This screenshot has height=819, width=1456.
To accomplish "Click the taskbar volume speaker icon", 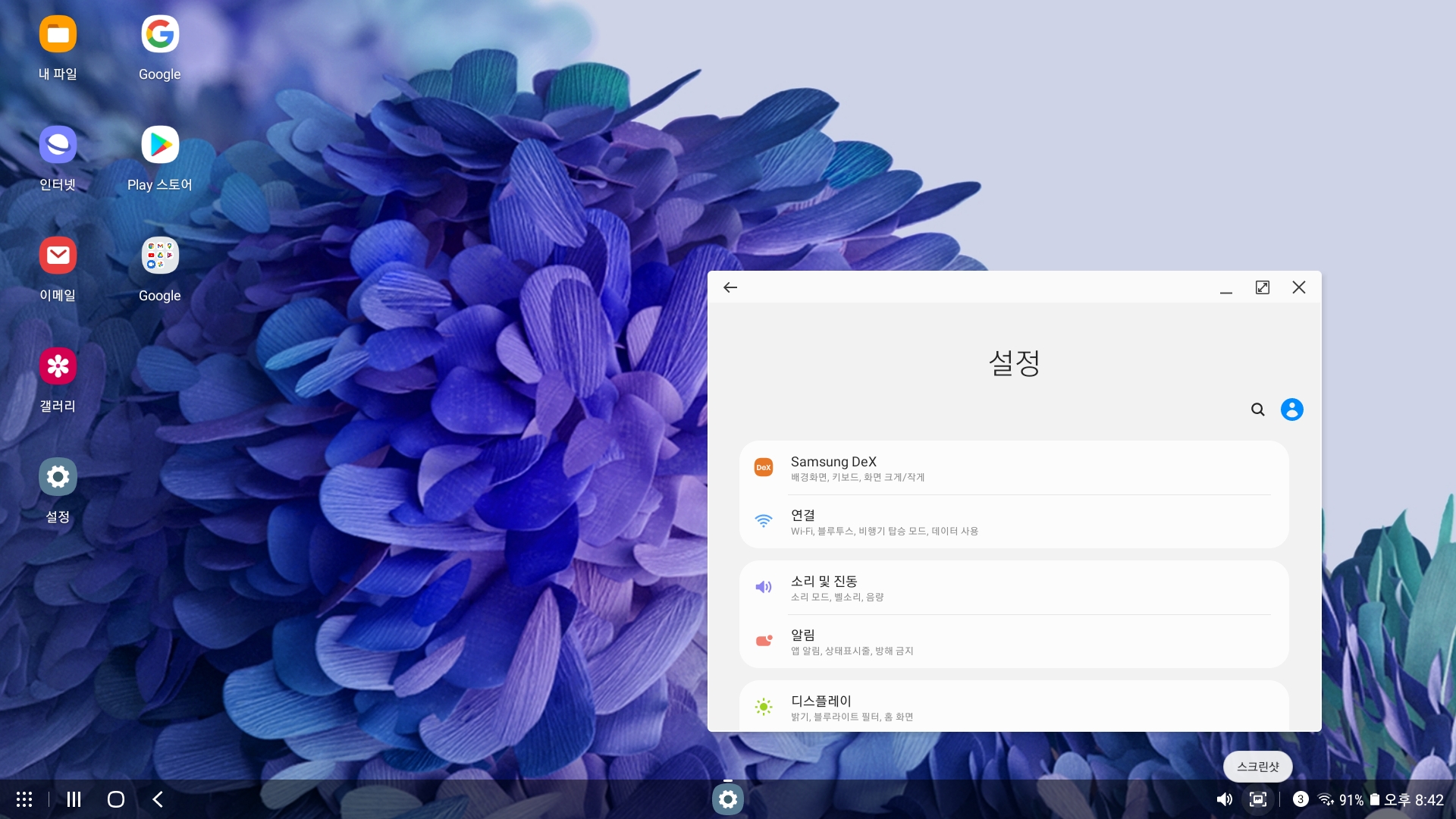I will click(1224, 799).
